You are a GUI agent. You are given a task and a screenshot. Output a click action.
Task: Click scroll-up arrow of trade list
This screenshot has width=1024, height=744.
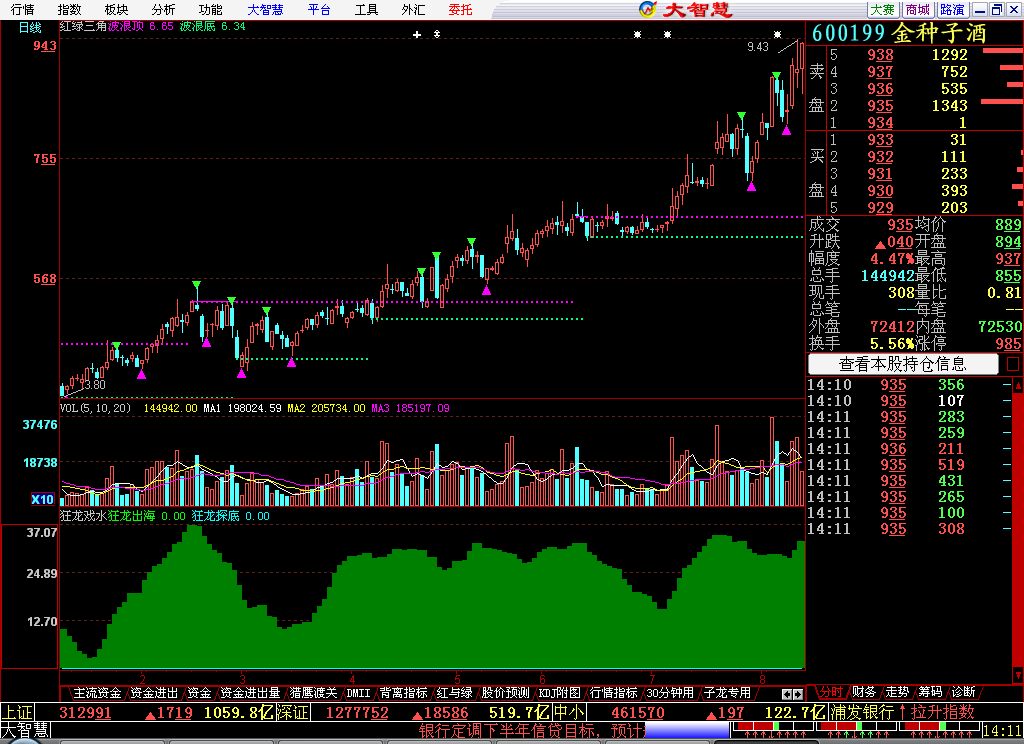(x=1017, y=385)
